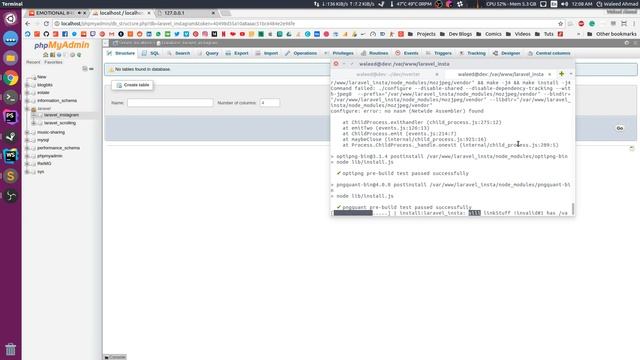Expand information_schema database node
This screenshot has width=640, height=360.
(x=27, y=100)
